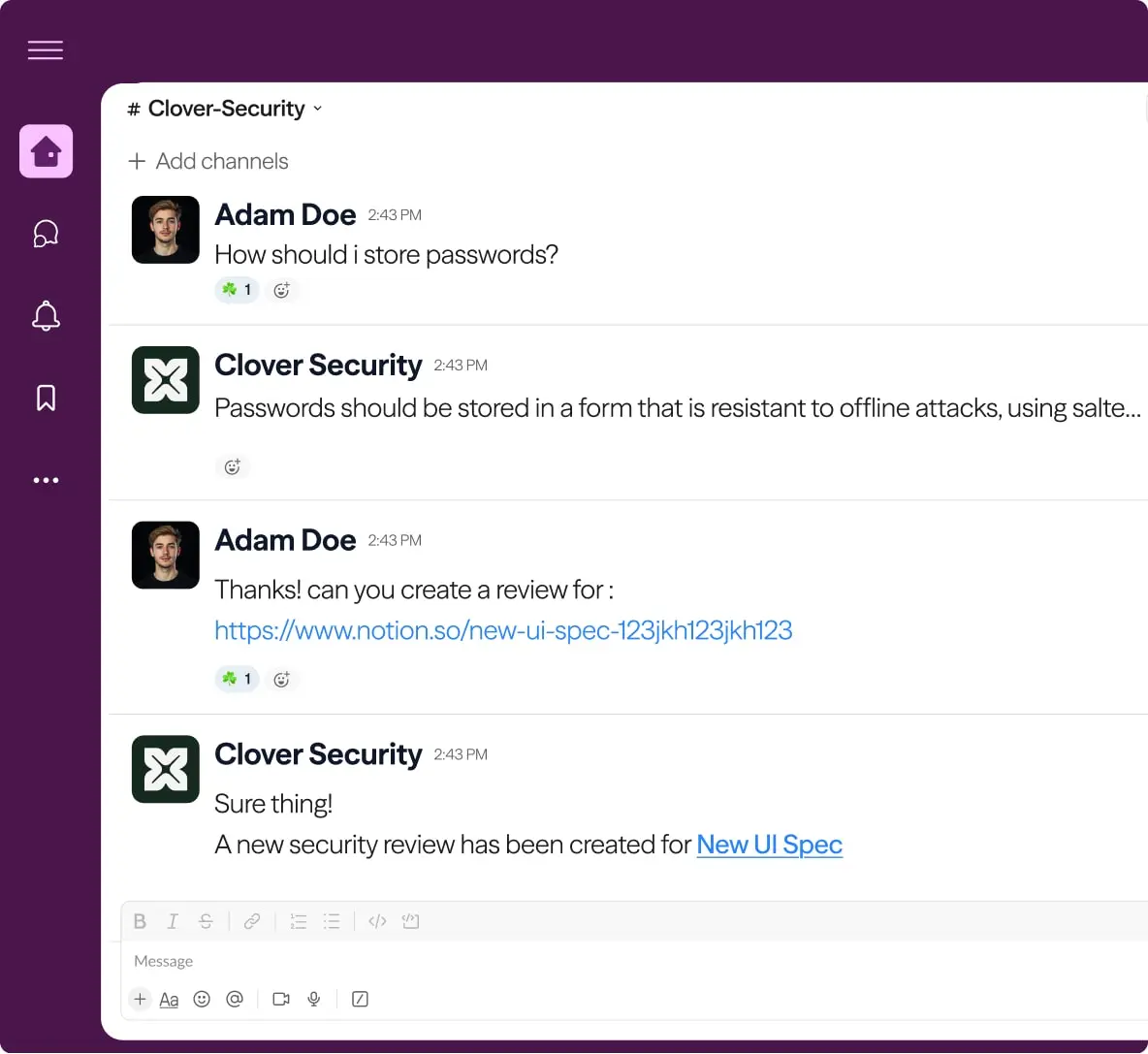Open the Activity bell notifications
1148x1054 pixels.
46,316
